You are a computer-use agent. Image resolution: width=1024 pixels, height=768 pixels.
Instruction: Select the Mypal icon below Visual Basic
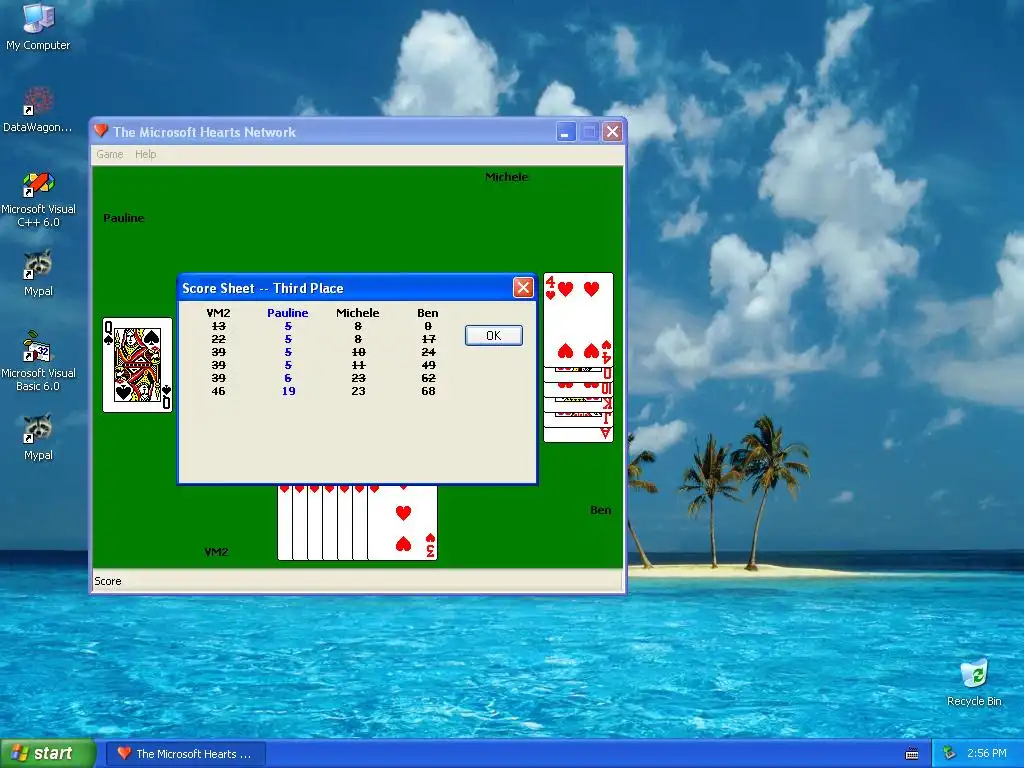[x=38, y=437]
